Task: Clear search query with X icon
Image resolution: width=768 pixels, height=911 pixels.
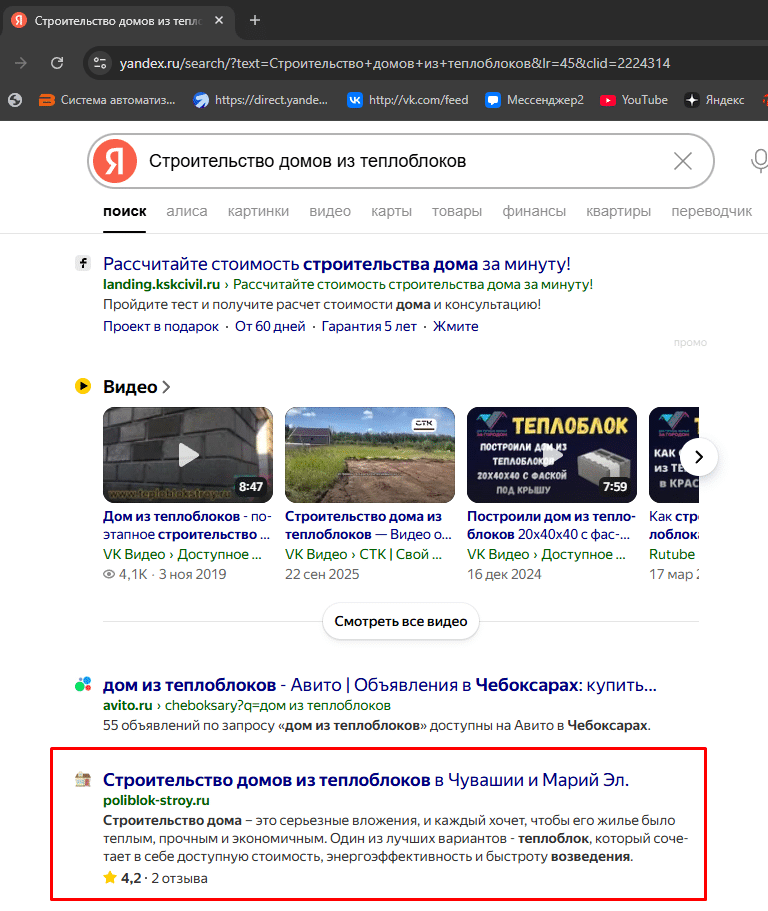Action: click(x=683, y=161)
